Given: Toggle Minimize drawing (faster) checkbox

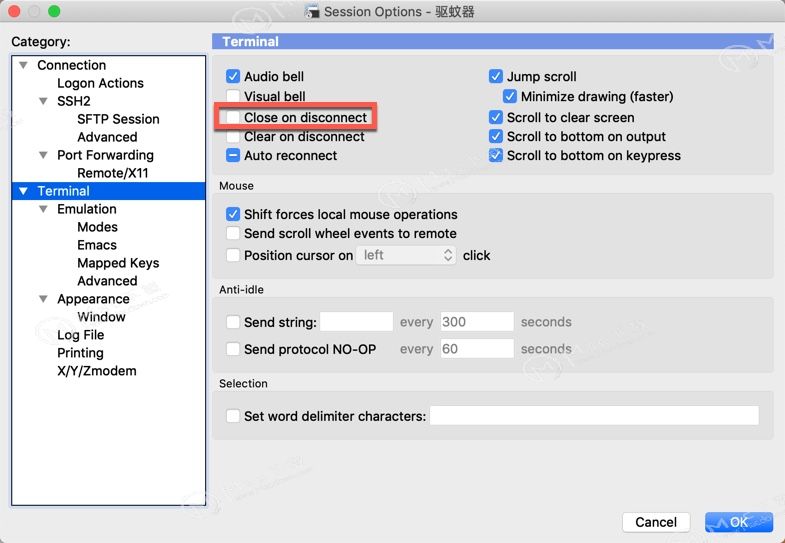Looking at the screenshot, I should 510,96.
